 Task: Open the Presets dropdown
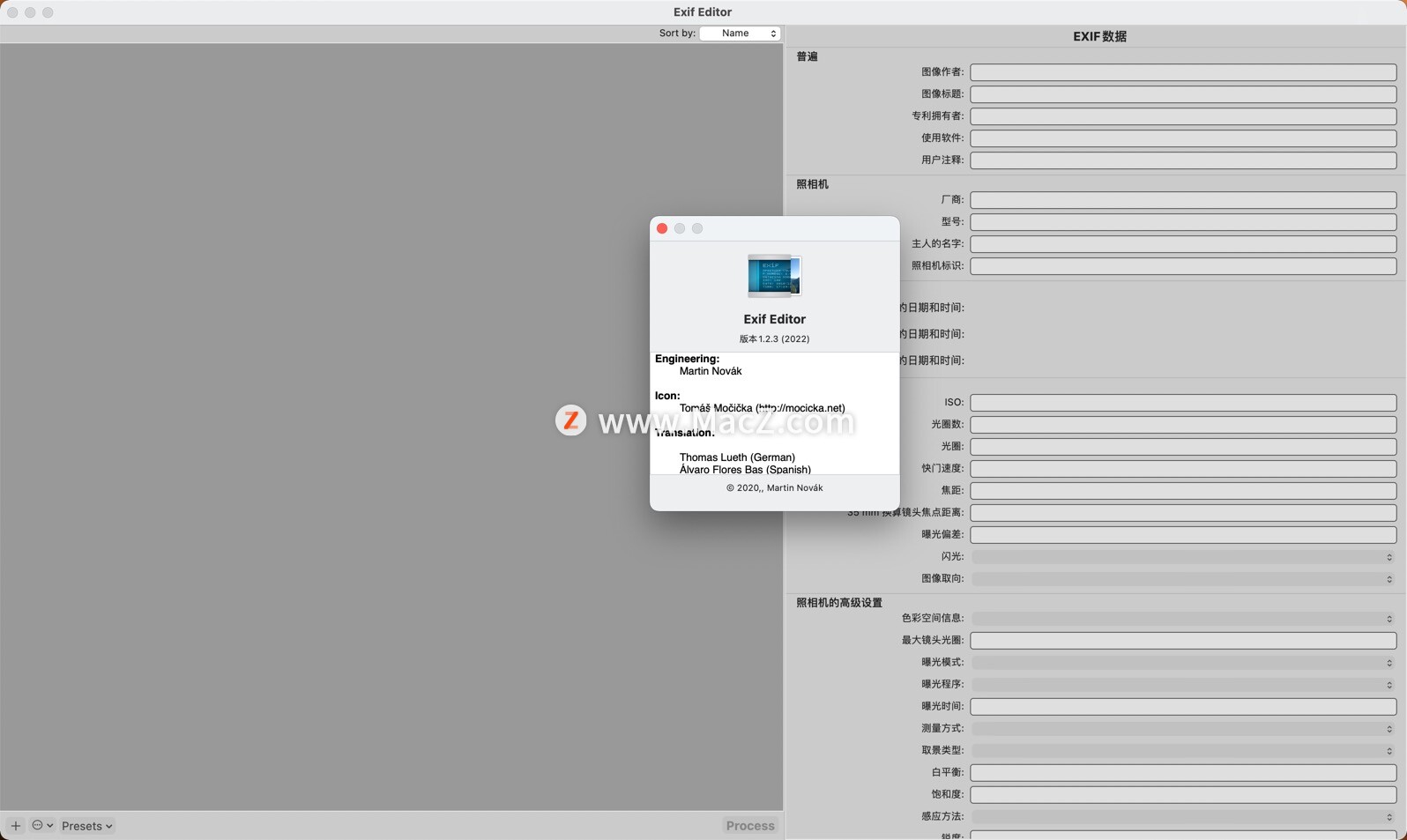(87, 826)
